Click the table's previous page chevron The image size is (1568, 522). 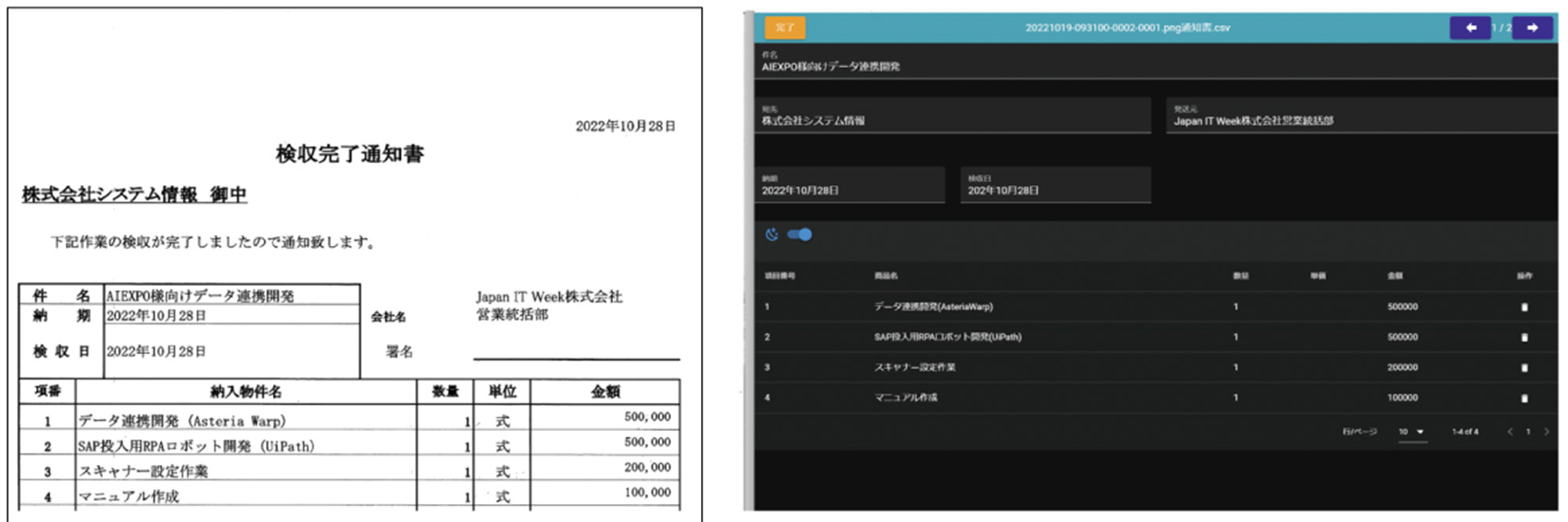(1510, 432)
